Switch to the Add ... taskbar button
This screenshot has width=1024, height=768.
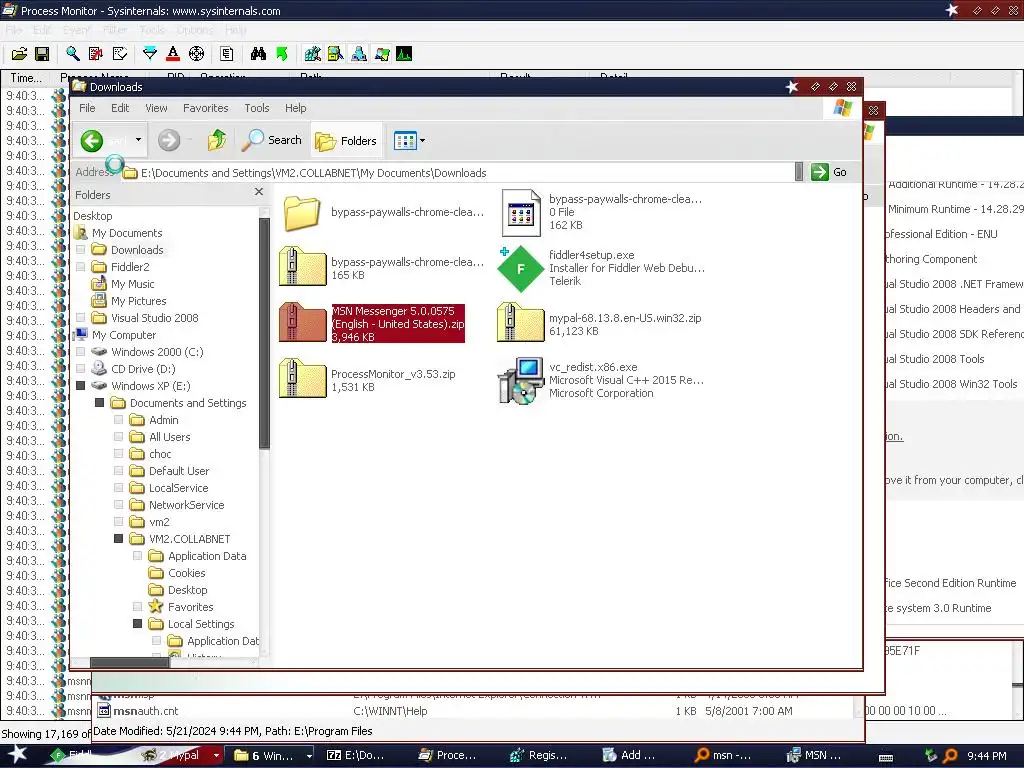click(630, 755)
